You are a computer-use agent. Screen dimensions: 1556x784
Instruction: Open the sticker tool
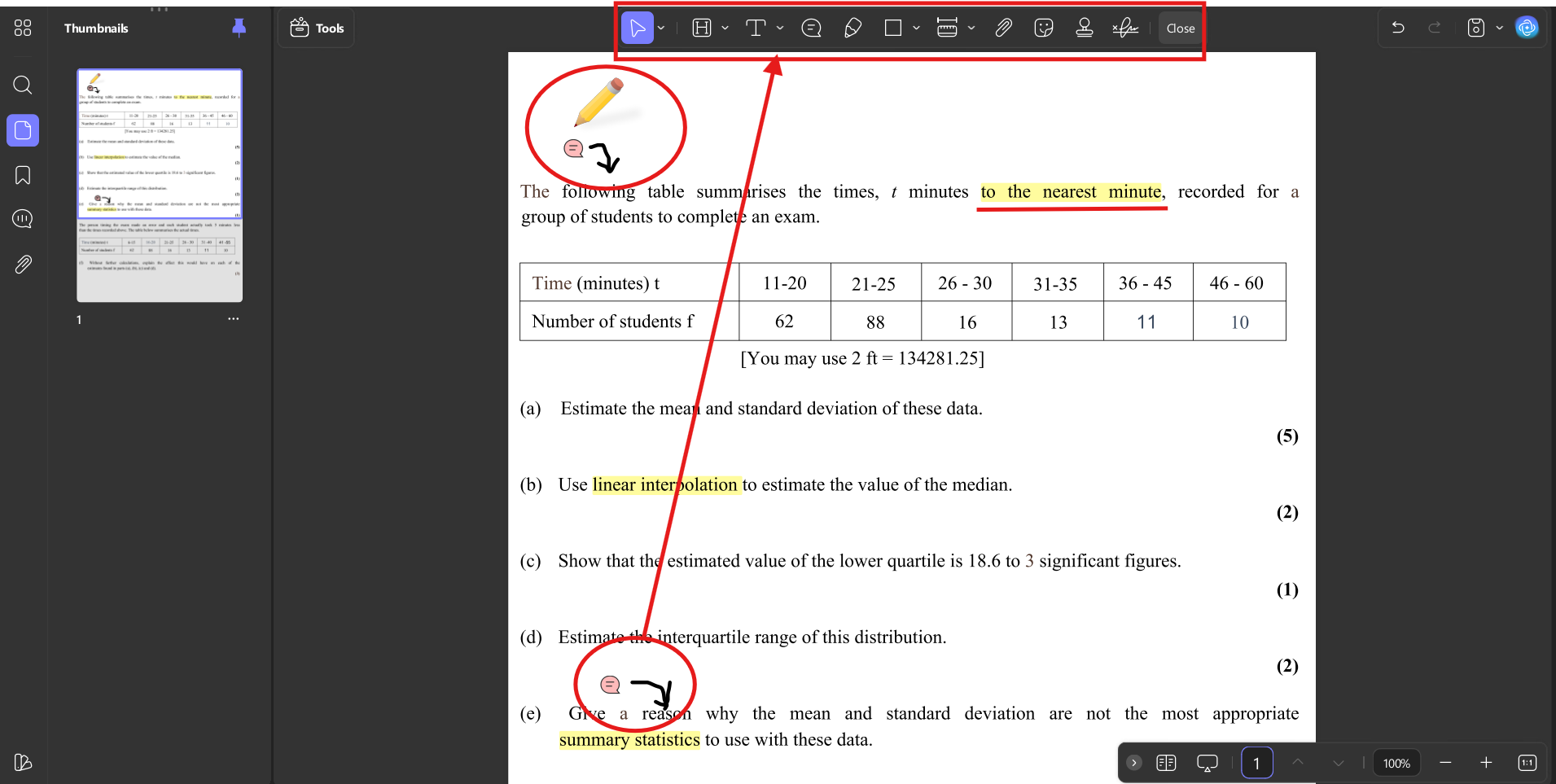(1043, 27)
